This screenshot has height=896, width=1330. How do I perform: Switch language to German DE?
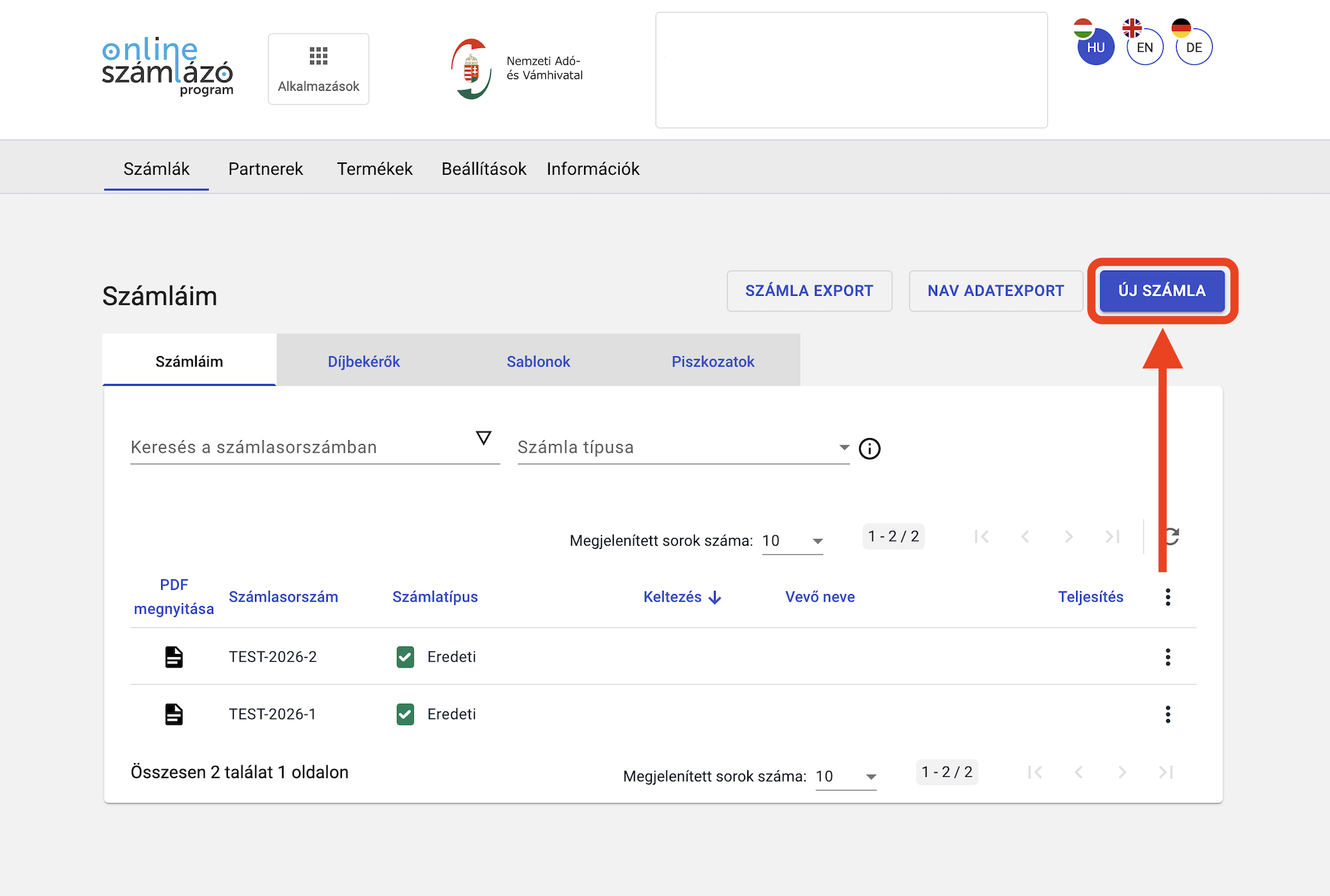[1194, 47]
